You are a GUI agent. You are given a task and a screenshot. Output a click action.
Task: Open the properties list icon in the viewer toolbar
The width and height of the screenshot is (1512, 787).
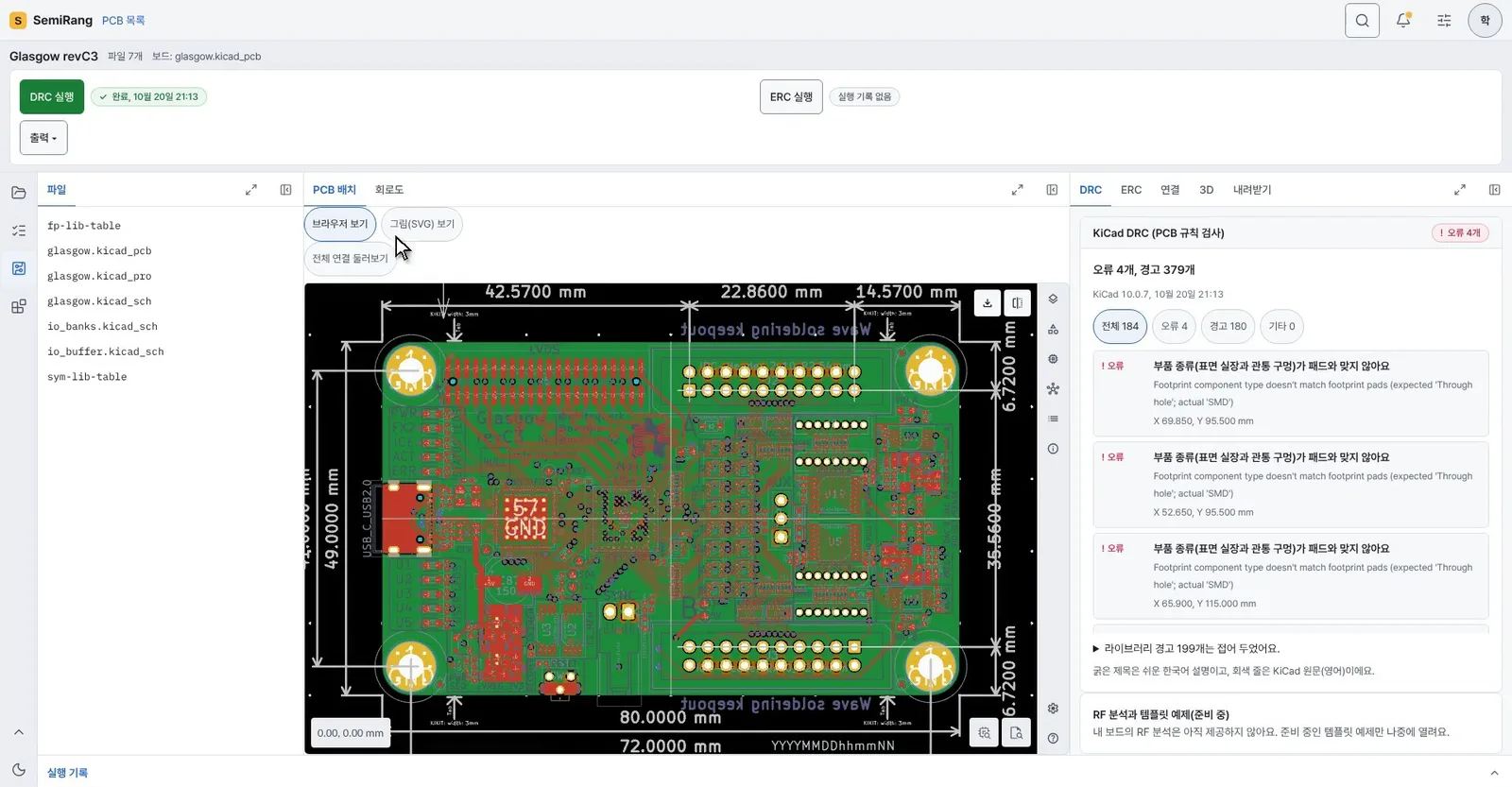(1053, 419)
